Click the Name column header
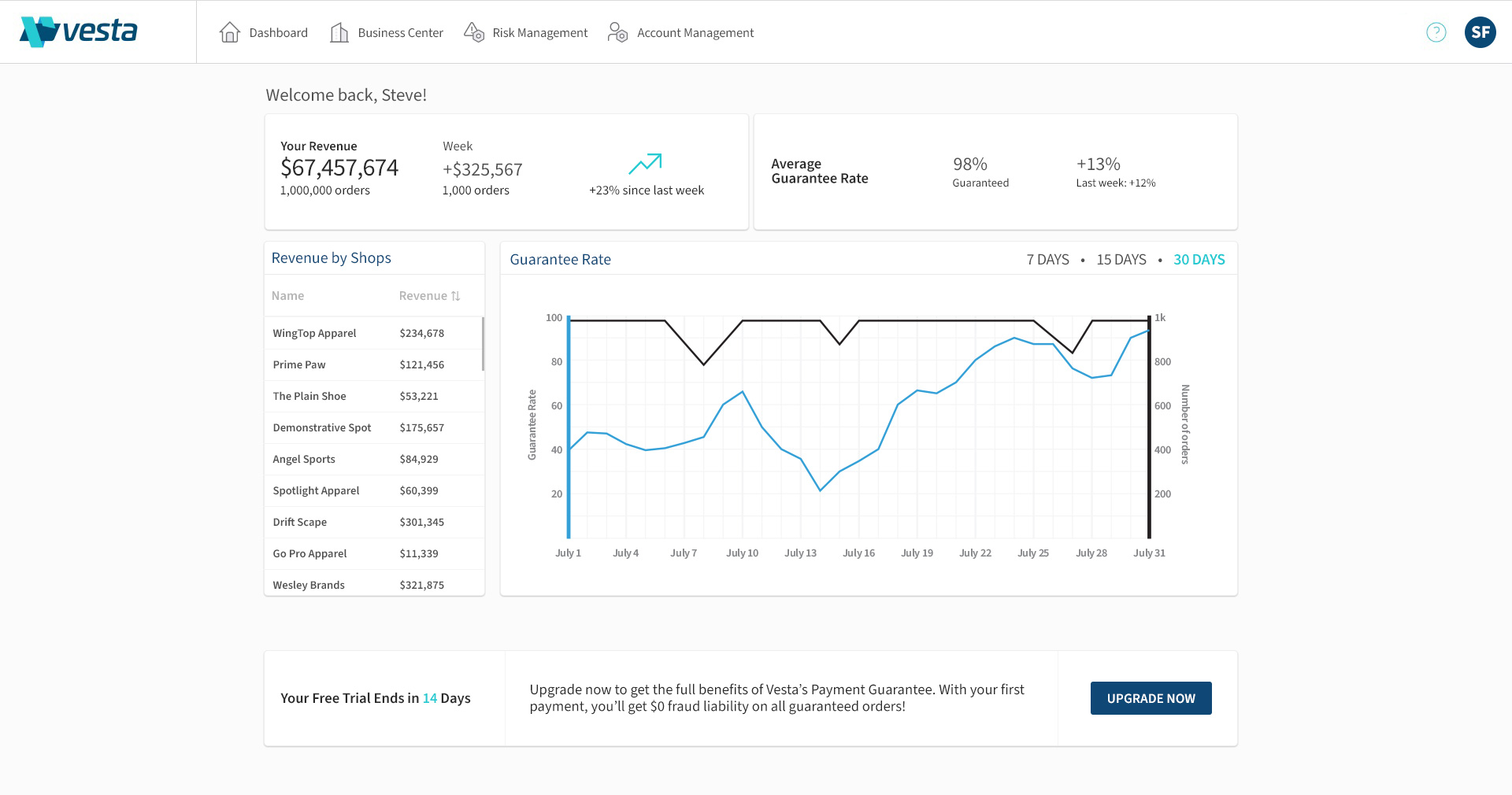 click(287, 295)
